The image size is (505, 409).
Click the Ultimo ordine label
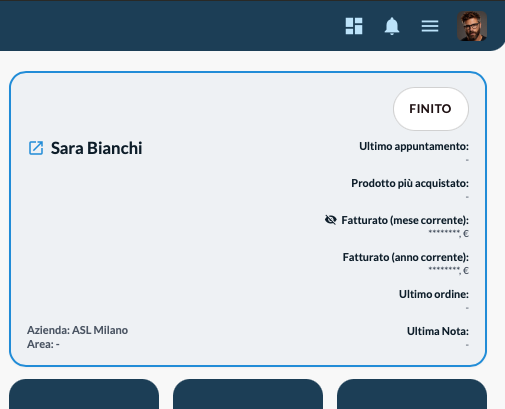tap(434, 294)
